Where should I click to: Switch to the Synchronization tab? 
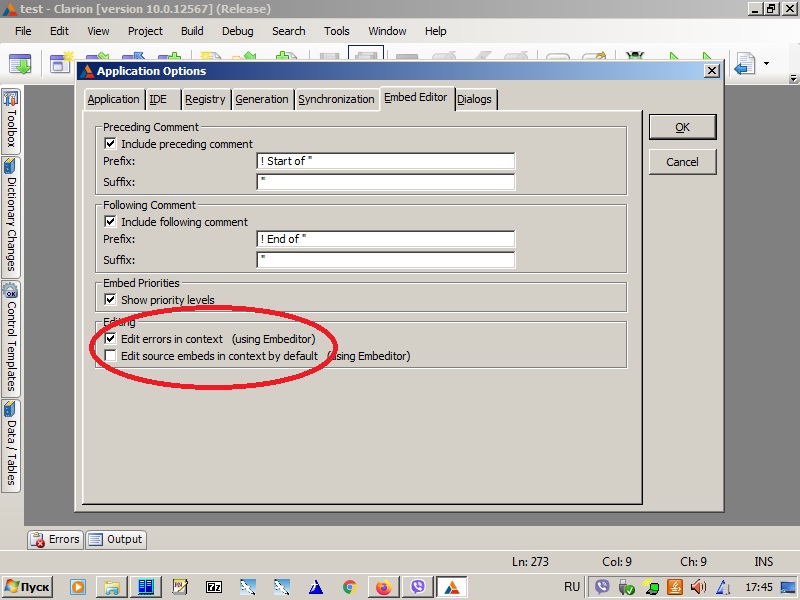(x=336, y=99)
